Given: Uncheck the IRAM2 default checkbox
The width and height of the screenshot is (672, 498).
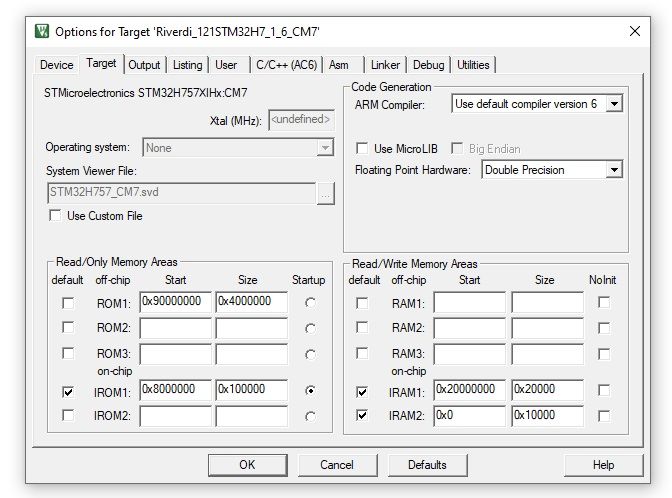Looking at the screenshot, I should coord(362,415).
